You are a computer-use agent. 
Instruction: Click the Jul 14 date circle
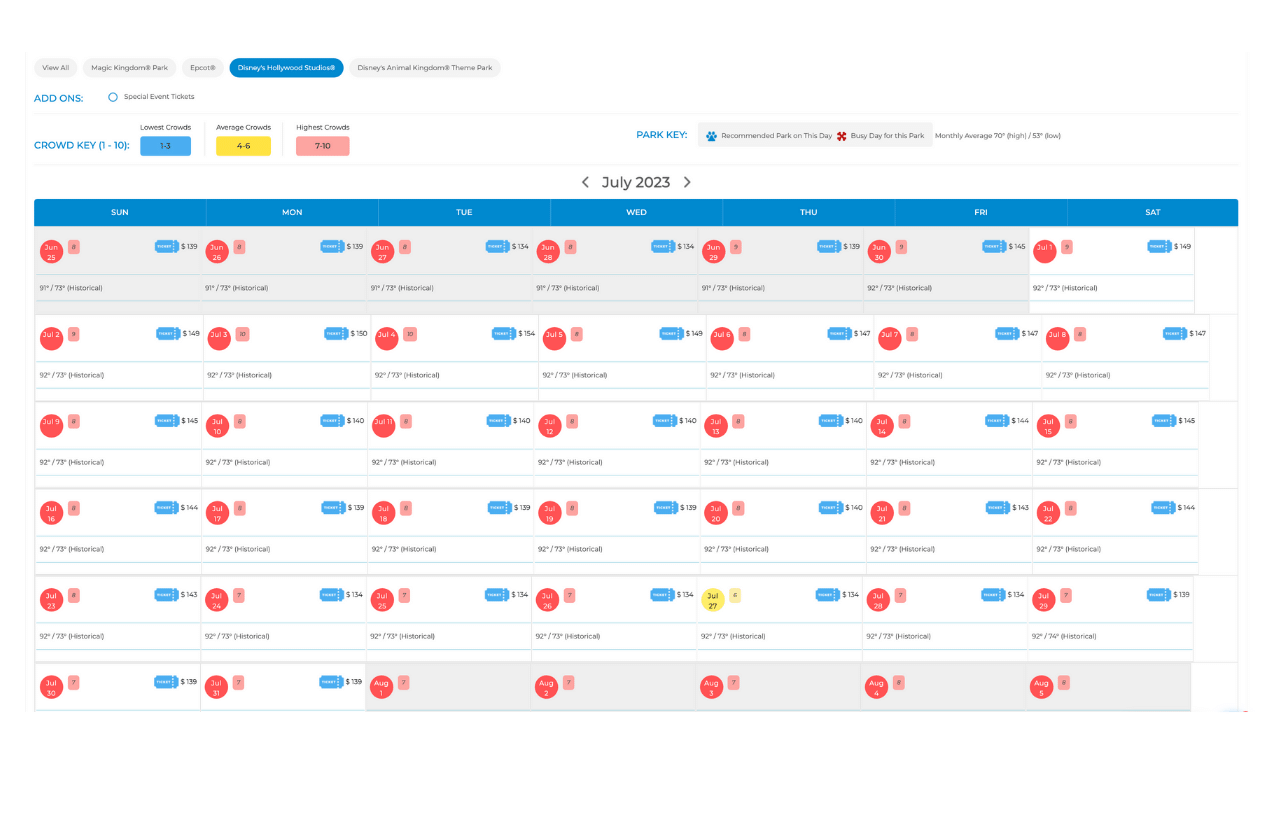881,425
